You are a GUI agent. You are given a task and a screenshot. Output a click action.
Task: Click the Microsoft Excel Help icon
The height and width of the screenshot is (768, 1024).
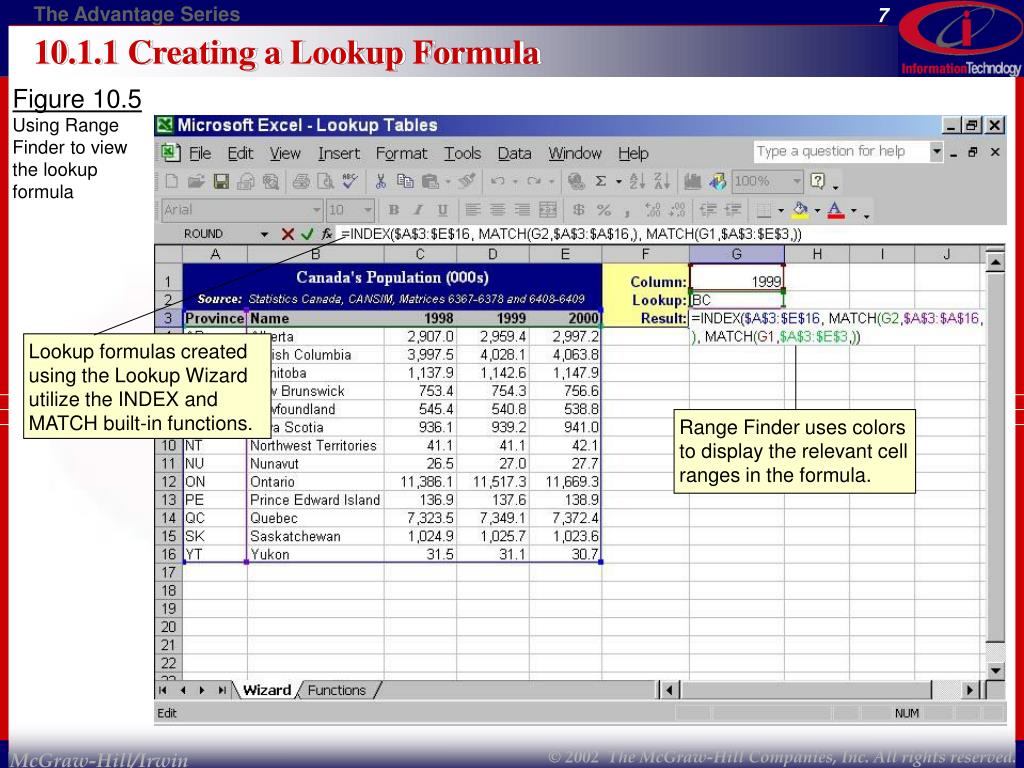click(x=818, y=181)
